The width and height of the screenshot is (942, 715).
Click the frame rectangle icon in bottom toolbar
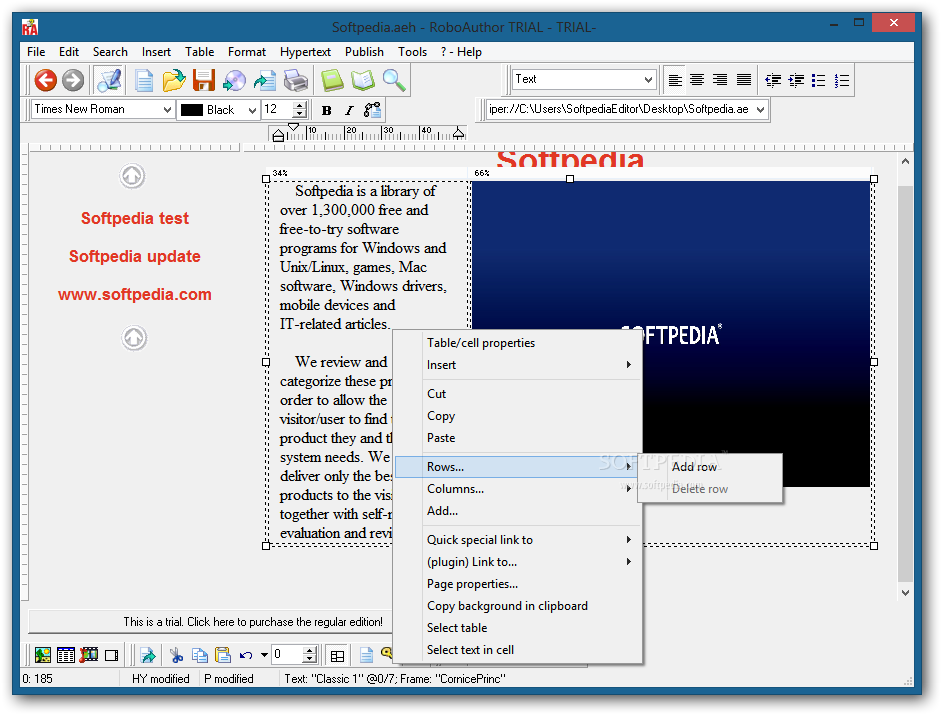[112, 655]
